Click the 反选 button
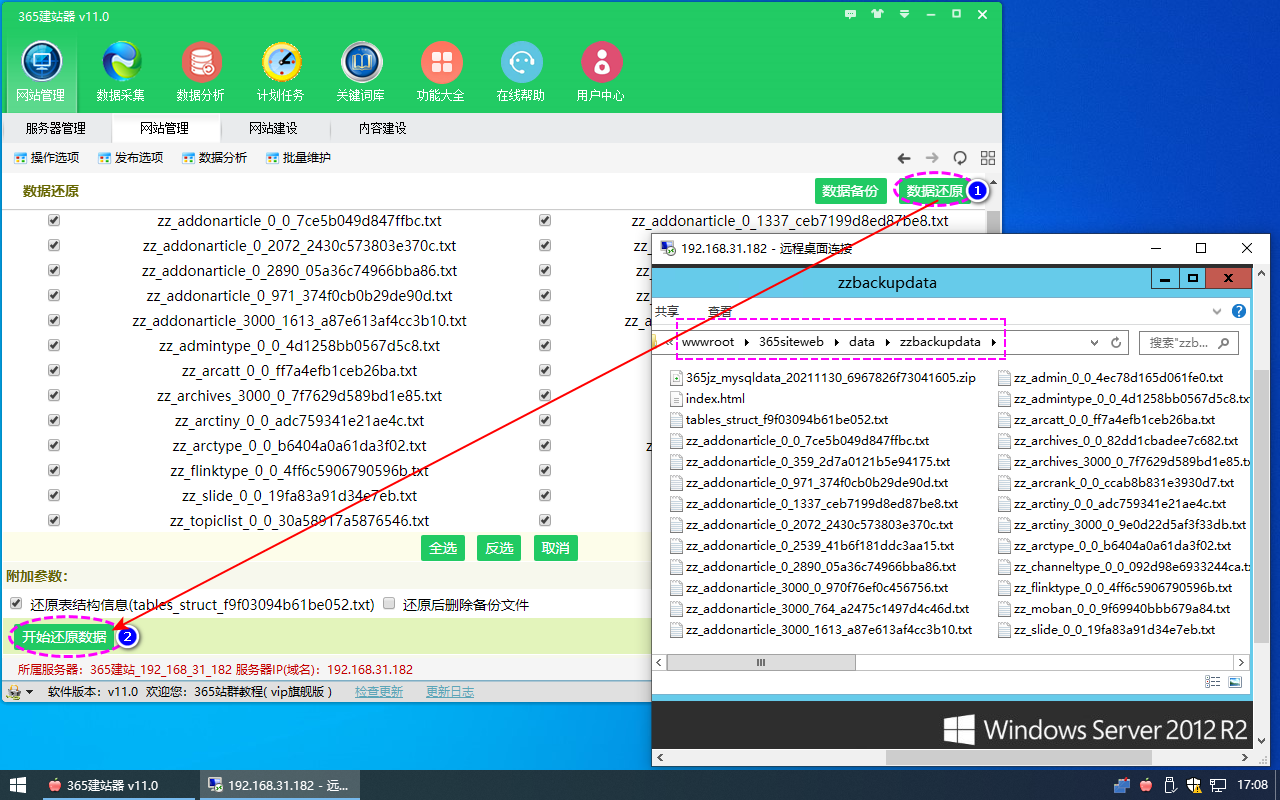The image size is (1280, 800). pos(499,547)
